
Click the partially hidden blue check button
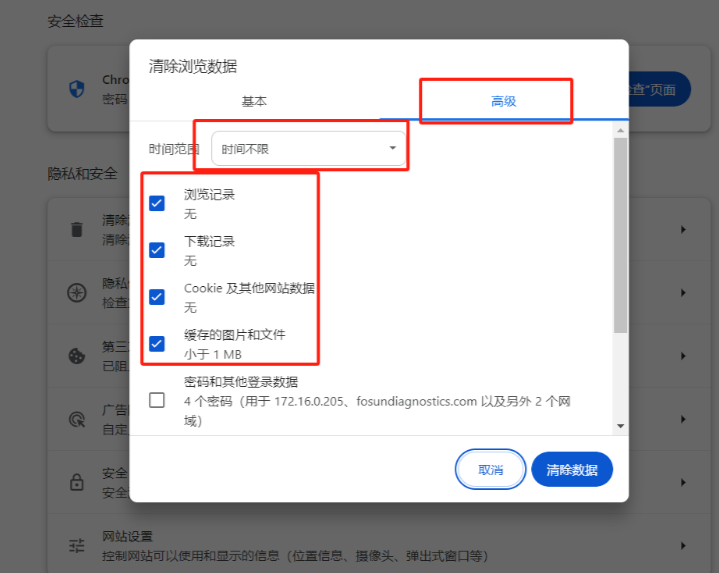[659, 89]
